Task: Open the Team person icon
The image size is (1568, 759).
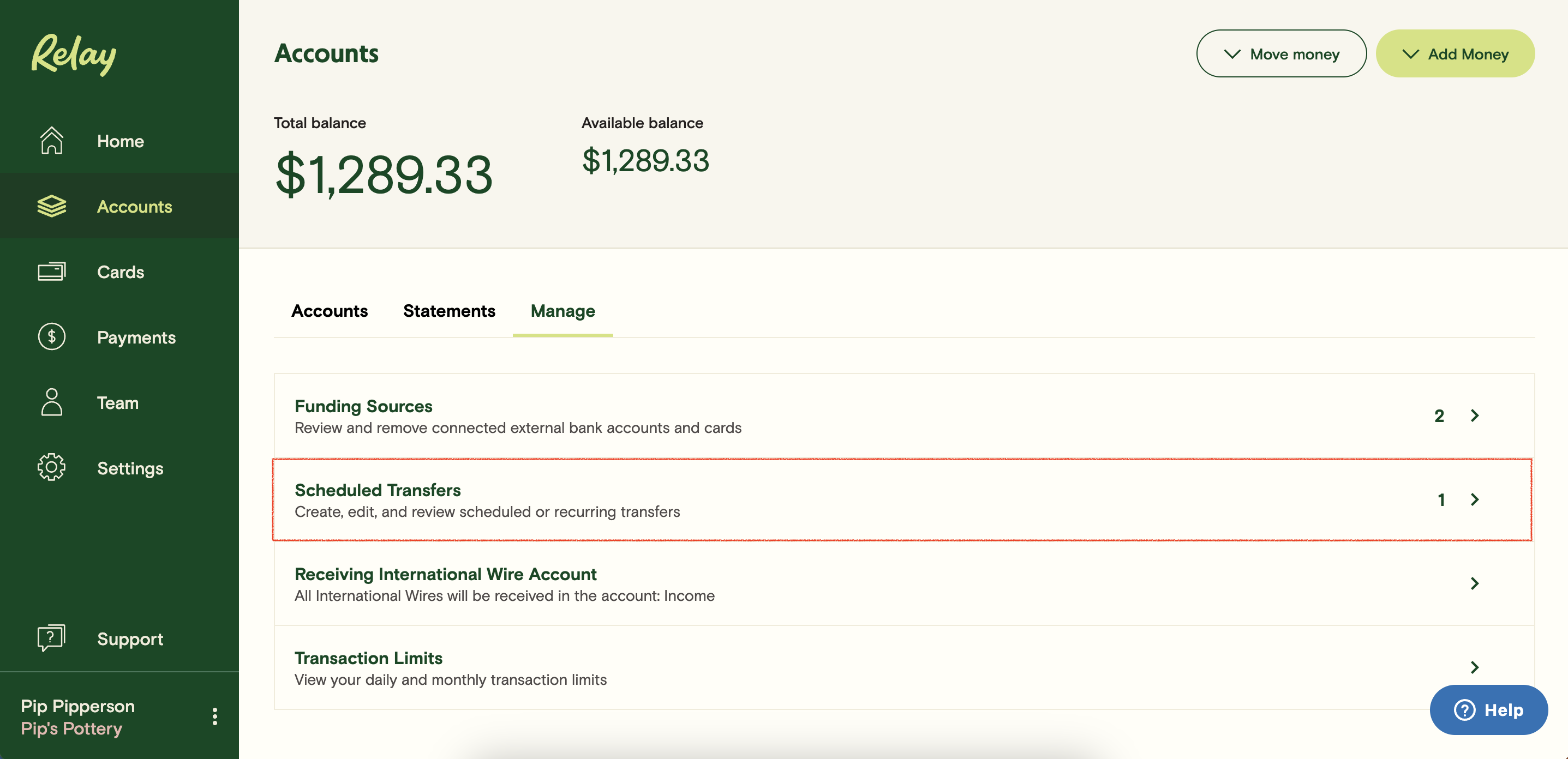Action: 52,402
